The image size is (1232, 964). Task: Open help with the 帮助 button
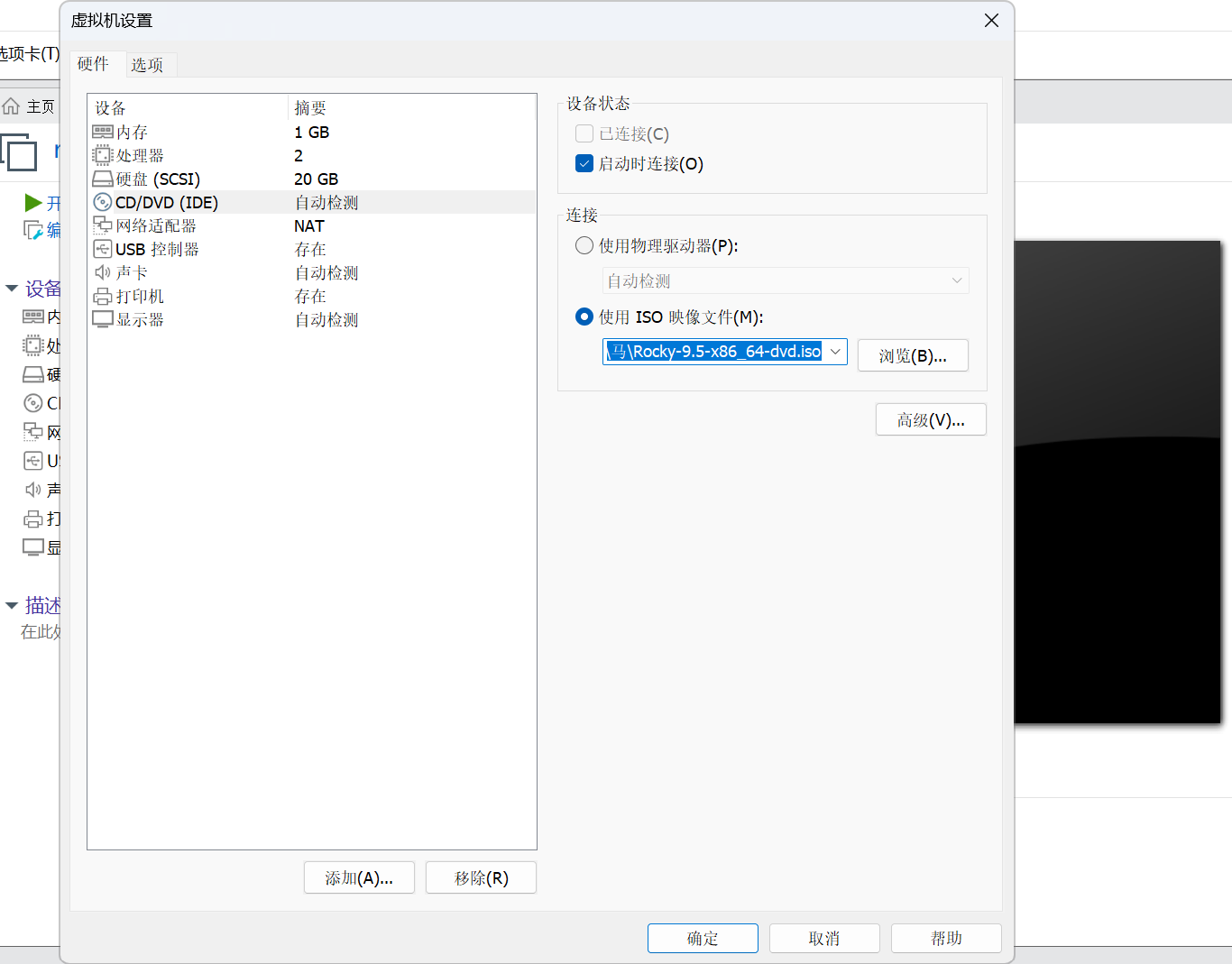946,938
